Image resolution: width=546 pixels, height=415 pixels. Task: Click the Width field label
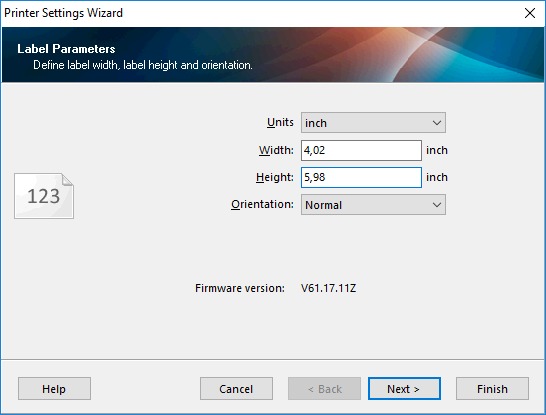(276, 150)
